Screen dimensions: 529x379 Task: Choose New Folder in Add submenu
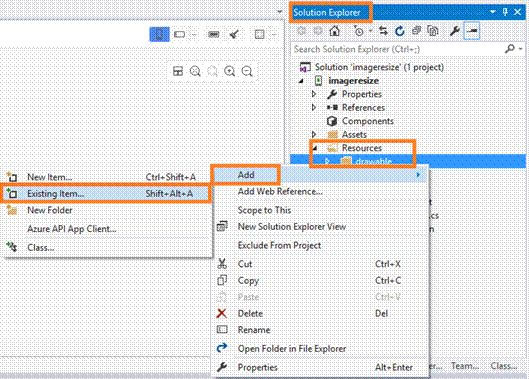(x=107, y=210)
